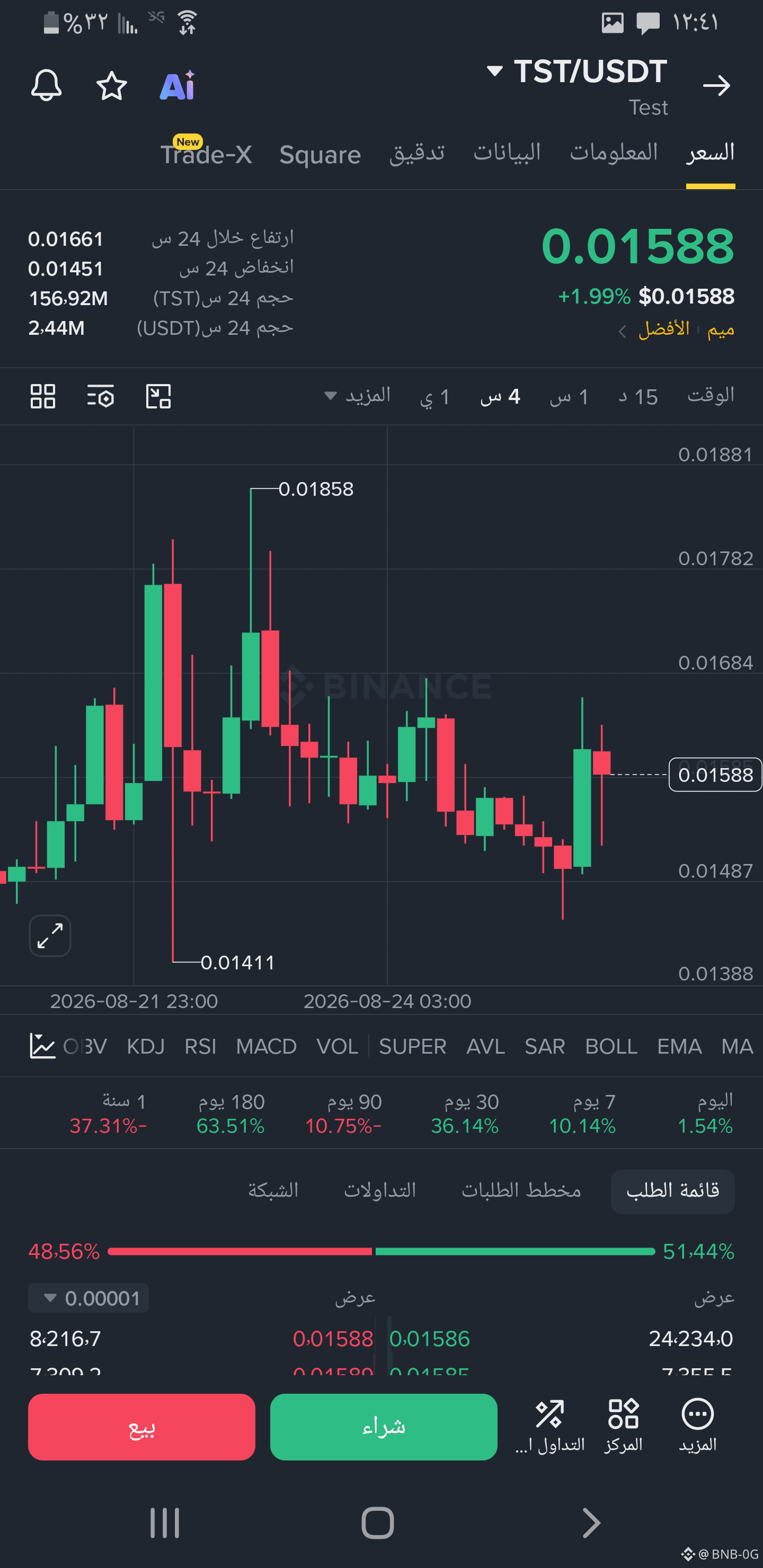
Task: Toggle the SUPER indicator
Action: (412, 1046)
